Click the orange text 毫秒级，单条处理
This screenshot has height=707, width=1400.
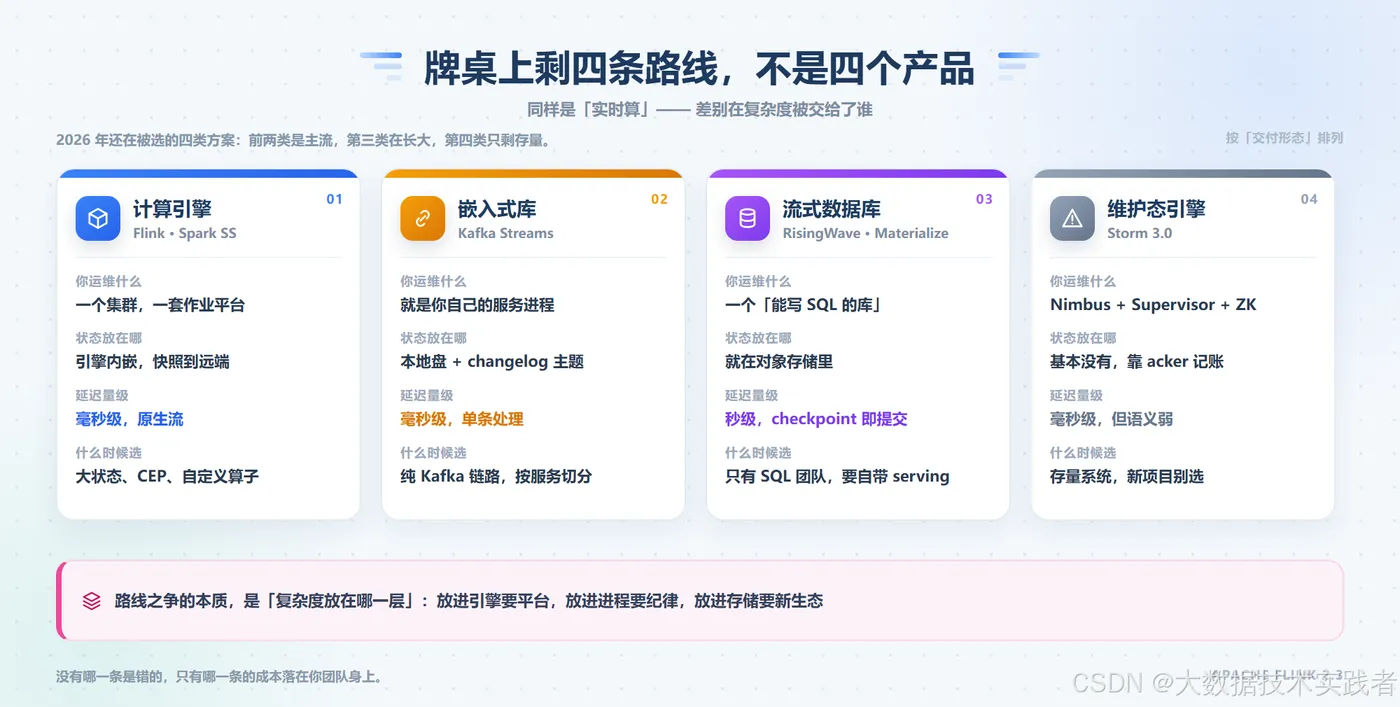pos(462,419)
